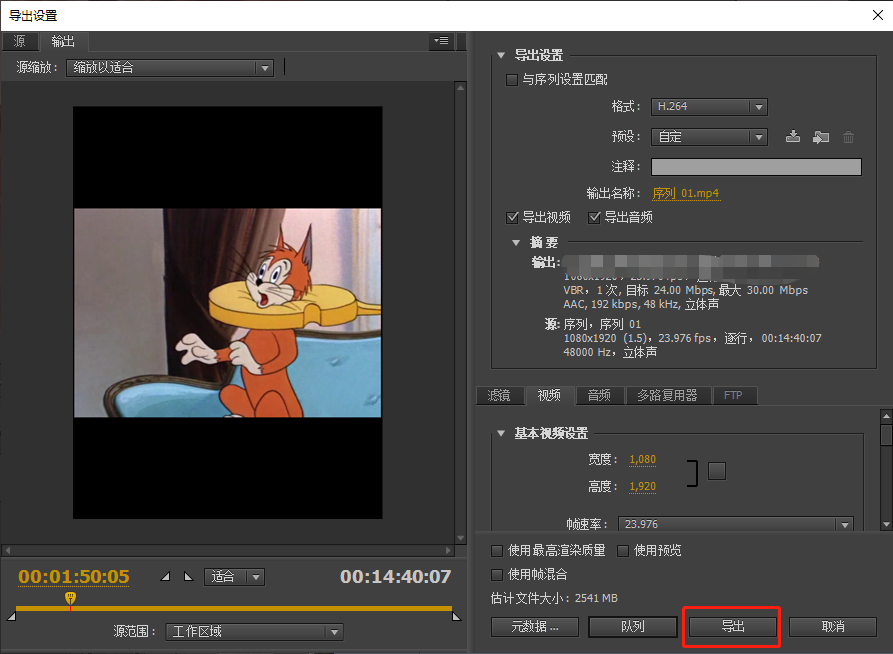Click the metadata (元数据) button
Screen dimensions: 893x654
pos(534,627)
